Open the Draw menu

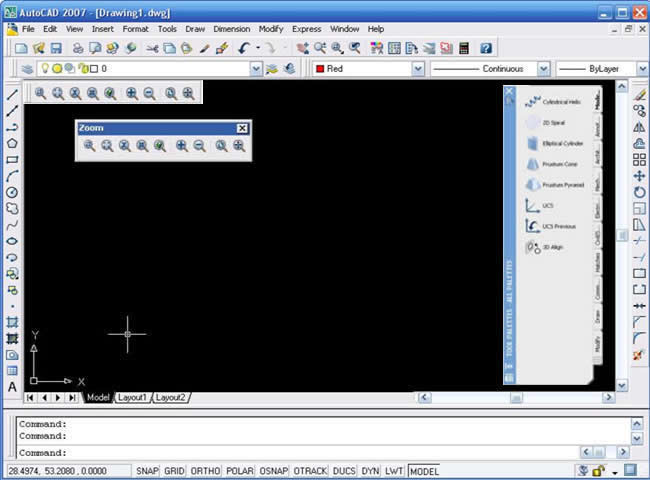195,29
